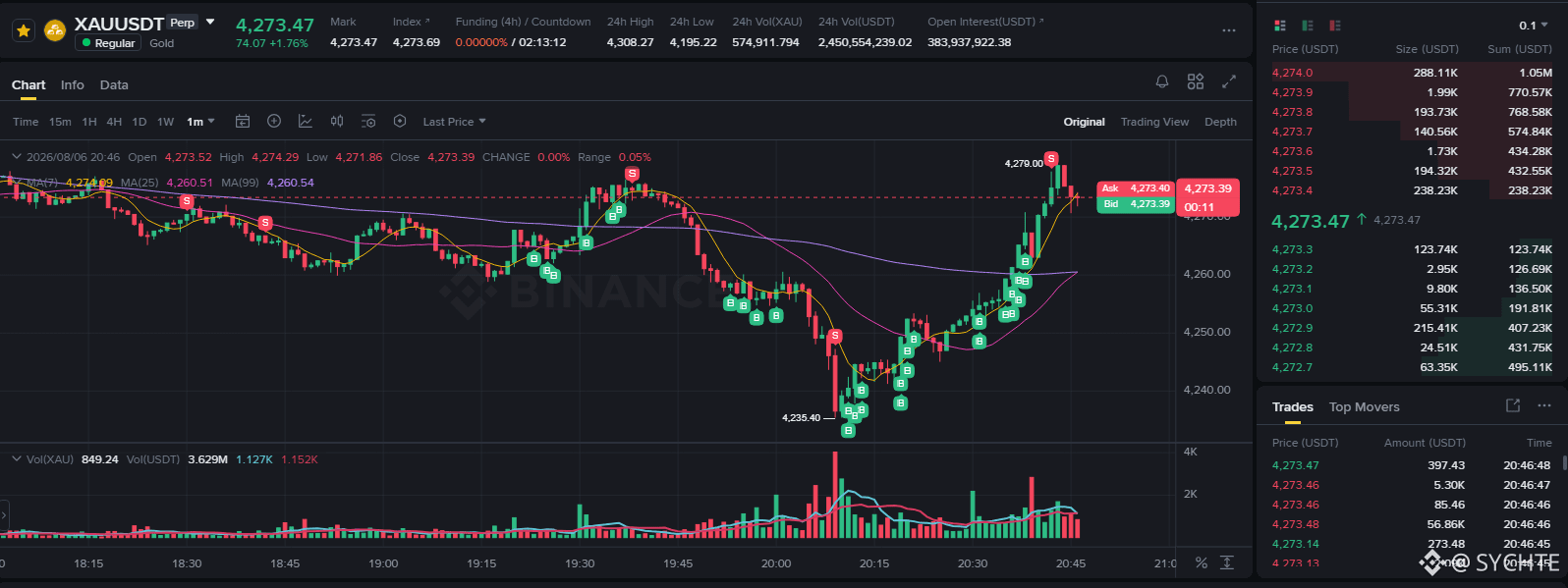
Task: Show only asks in order book
Action: pos(1334,26)
